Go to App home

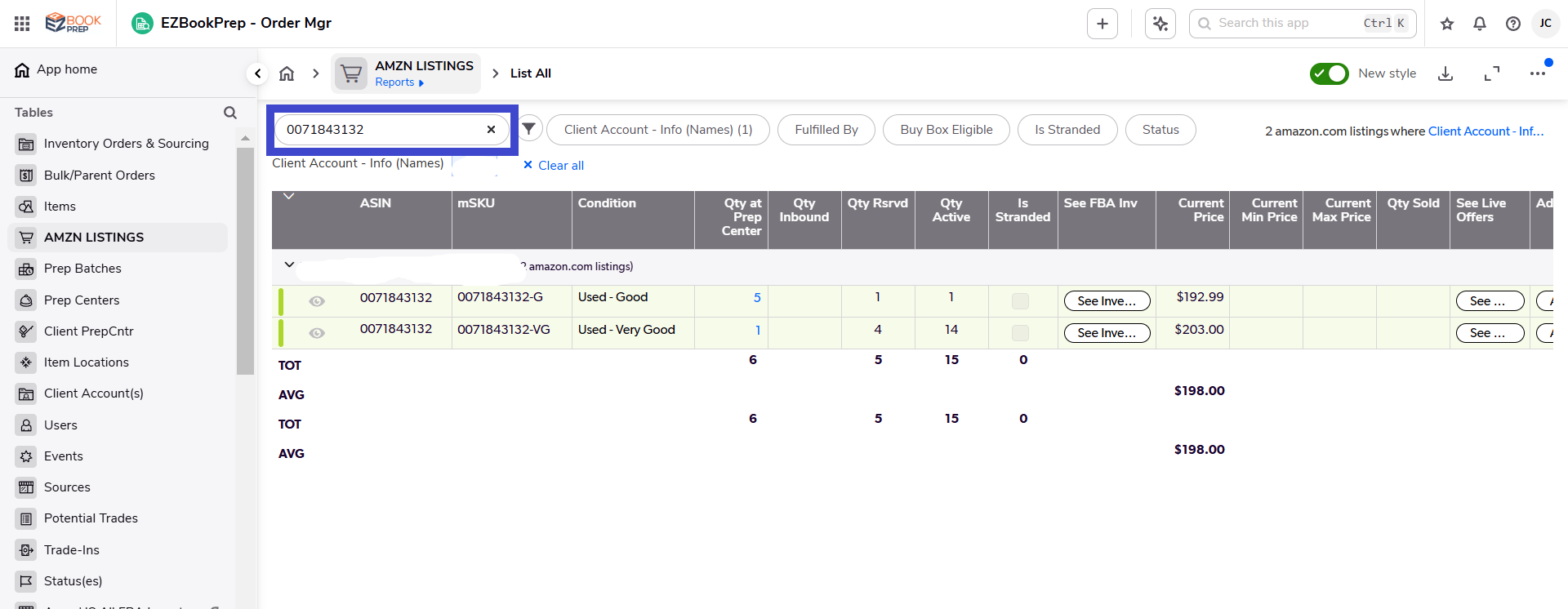(56, 69)
